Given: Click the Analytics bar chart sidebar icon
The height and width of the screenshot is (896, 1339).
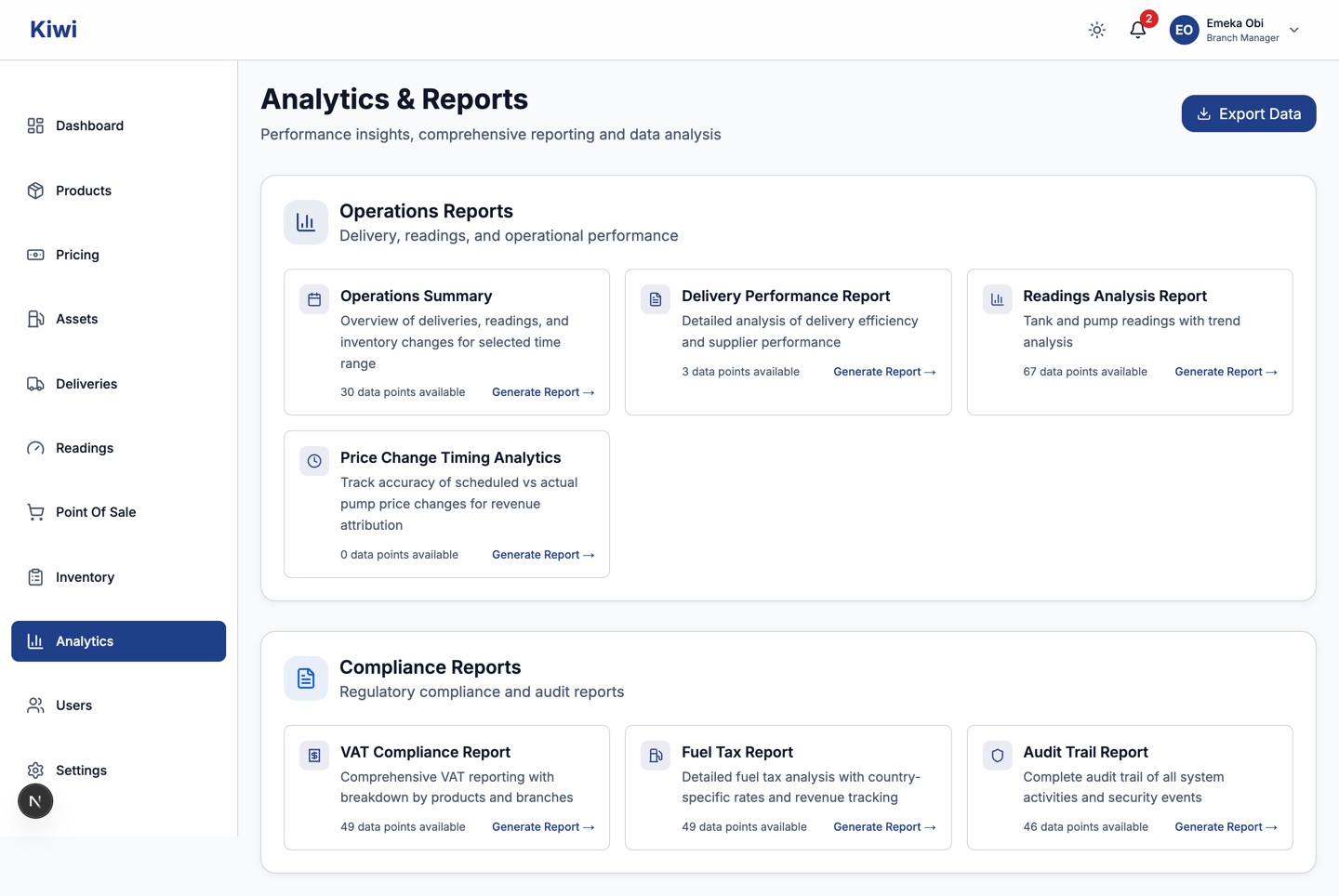Looking at the screenshot, I should [x=35, y=641].
